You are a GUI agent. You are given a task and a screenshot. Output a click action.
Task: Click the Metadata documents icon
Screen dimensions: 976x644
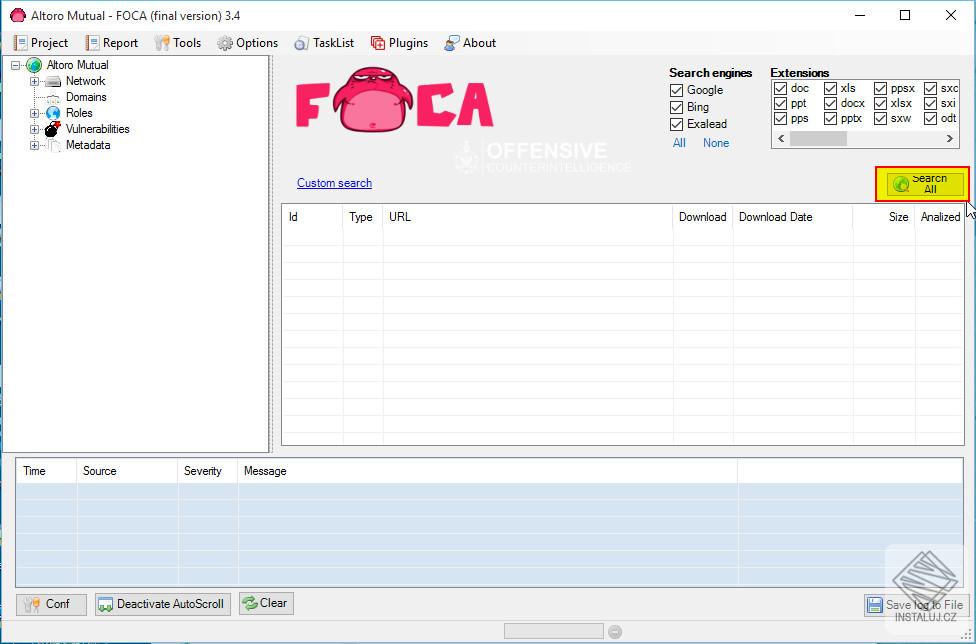coord(54,145)
